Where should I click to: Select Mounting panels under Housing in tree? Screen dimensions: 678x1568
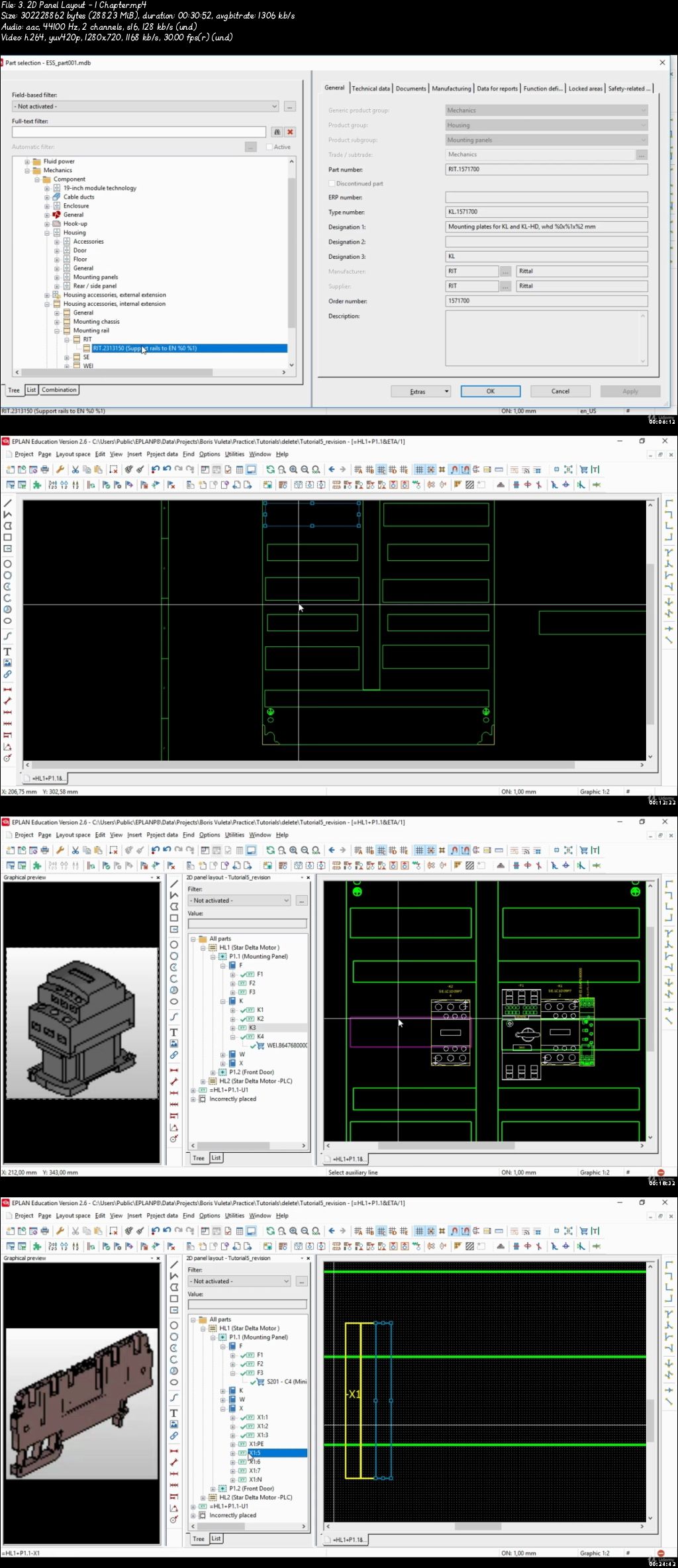[x=95, y=277]
